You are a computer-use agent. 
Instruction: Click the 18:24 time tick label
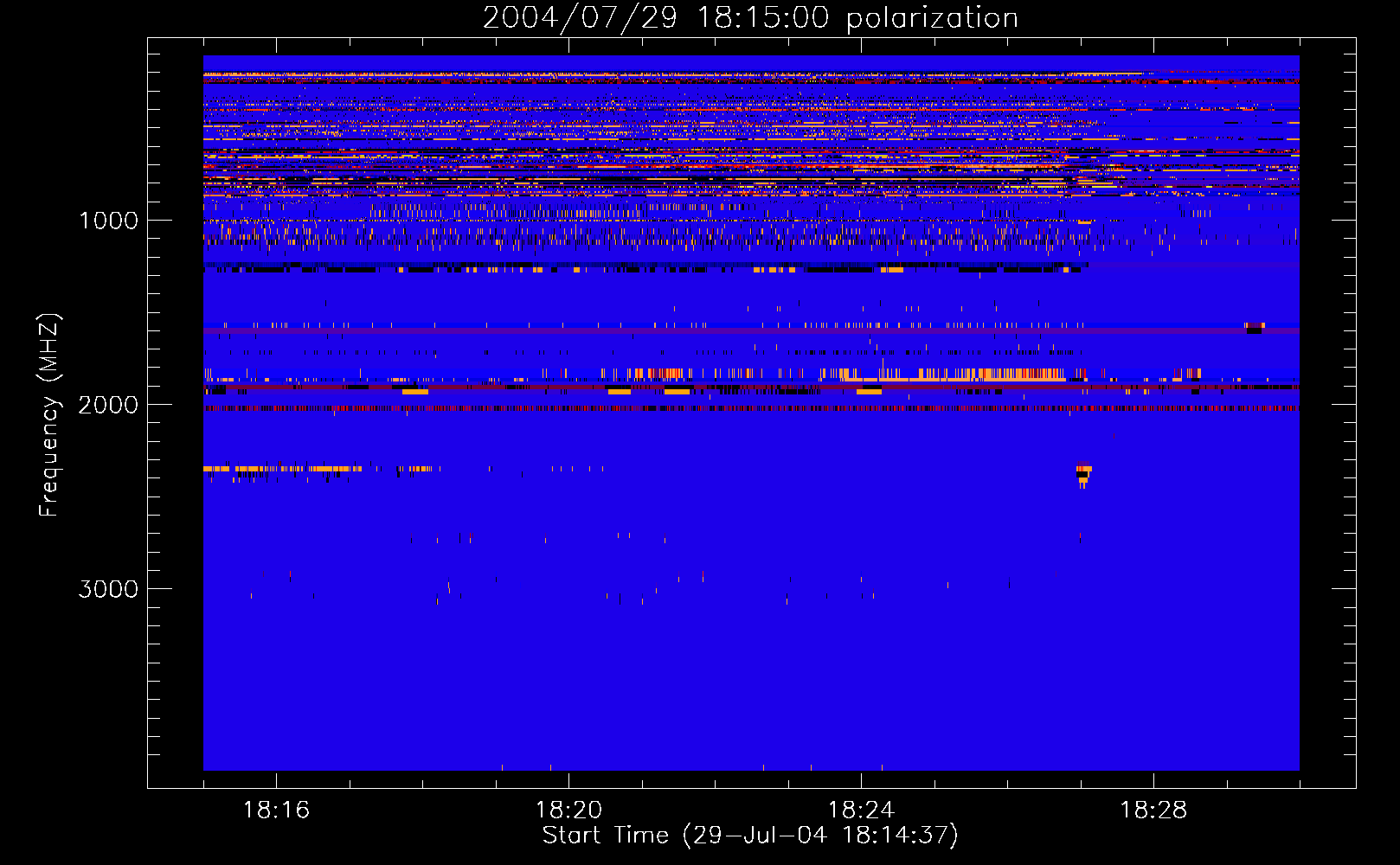(x=861, y=810)
